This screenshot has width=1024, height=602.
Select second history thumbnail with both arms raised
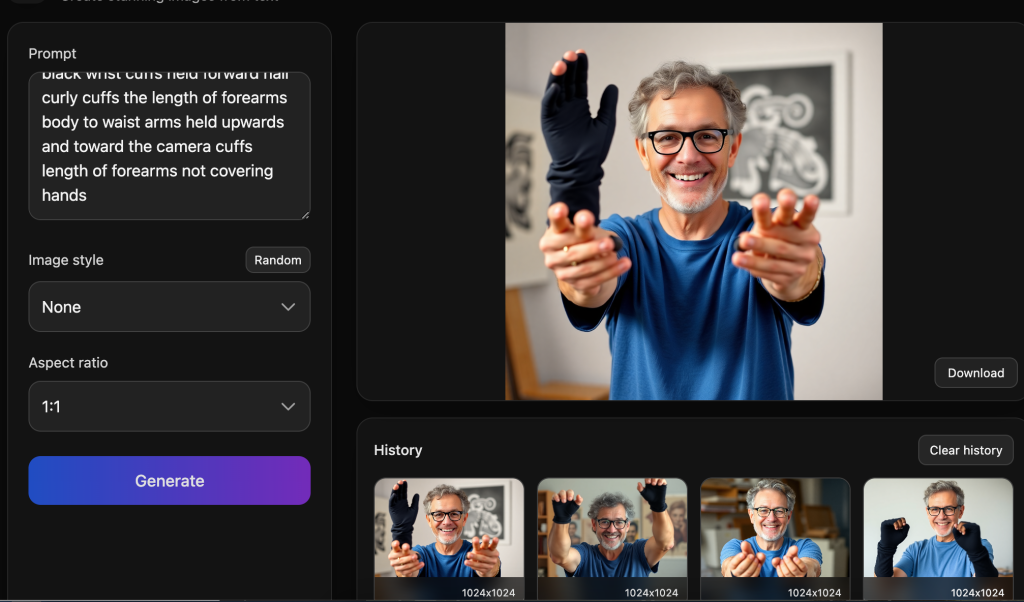612,530
